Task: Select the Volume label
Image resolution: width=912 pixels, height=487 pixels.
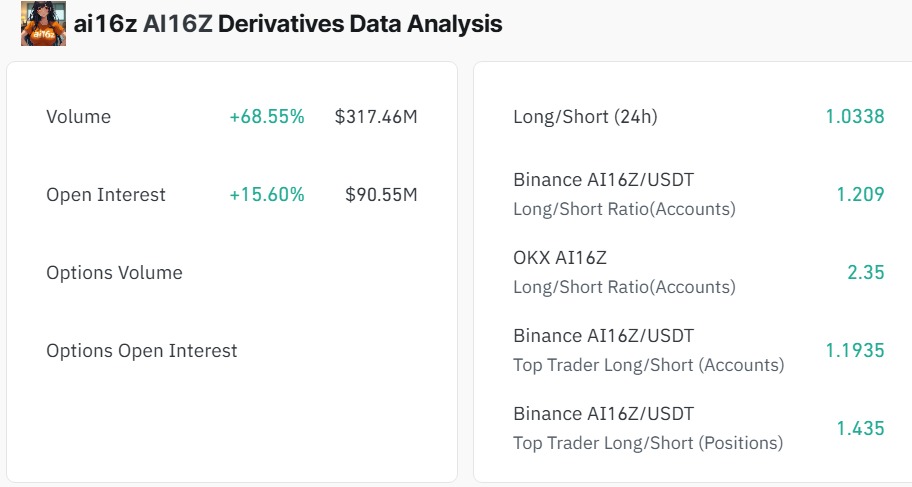Action: 78,117
